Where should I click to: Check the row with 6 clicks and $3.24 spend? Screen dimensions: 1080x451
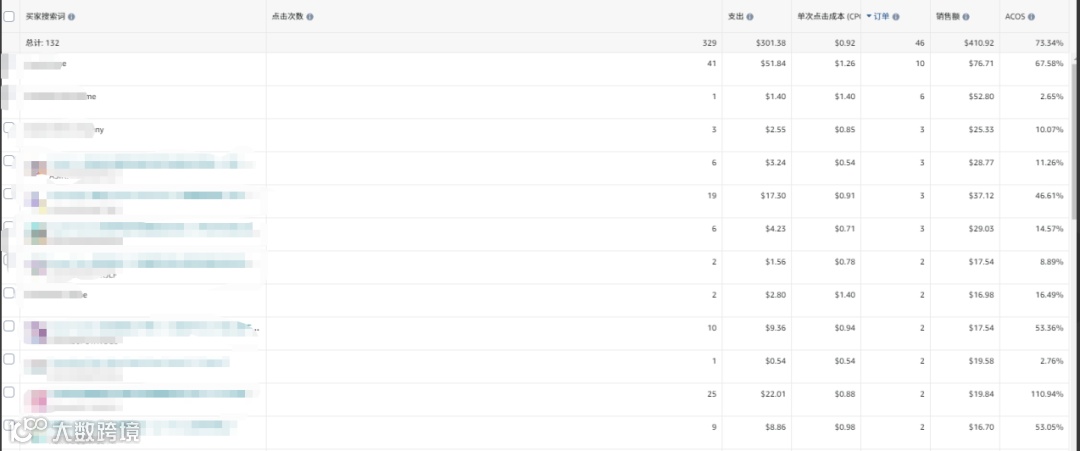9,160
